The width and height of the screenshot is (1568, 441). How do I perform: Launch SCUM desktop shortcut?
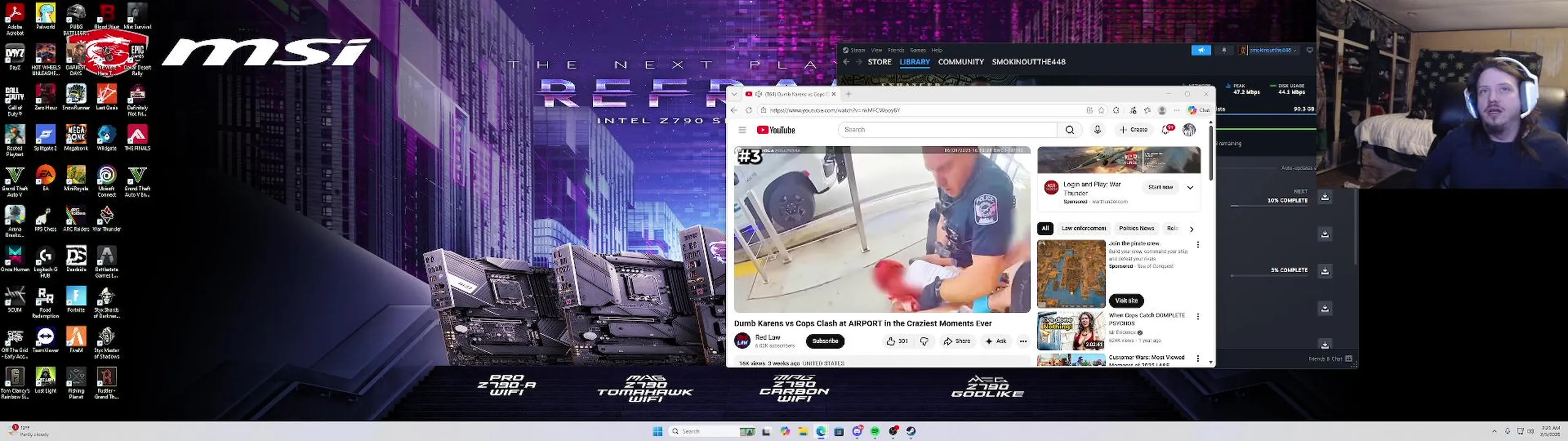(x=15, y=300)
